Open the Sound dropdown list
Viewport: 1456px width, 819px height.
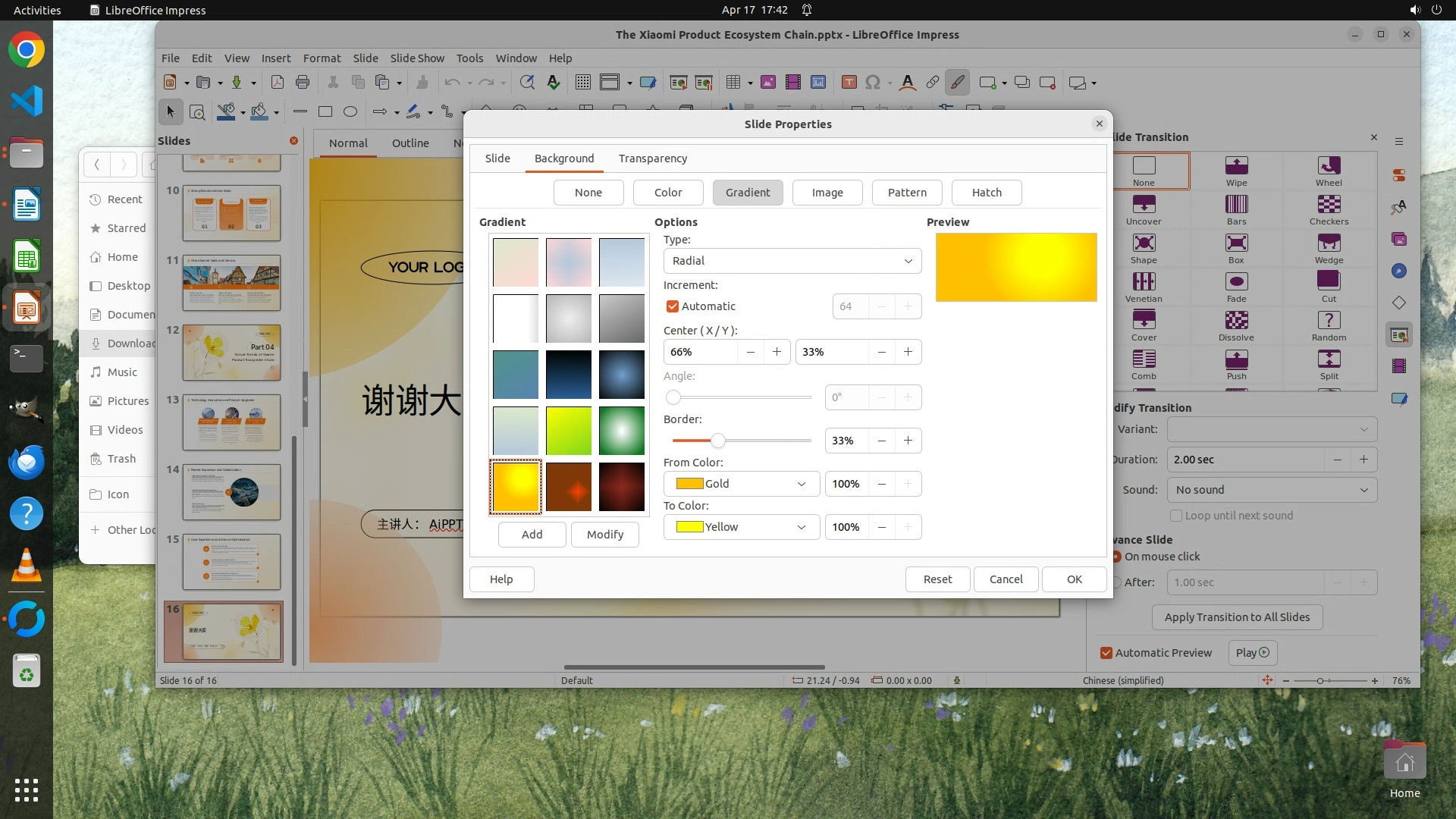click(1271, 490)
